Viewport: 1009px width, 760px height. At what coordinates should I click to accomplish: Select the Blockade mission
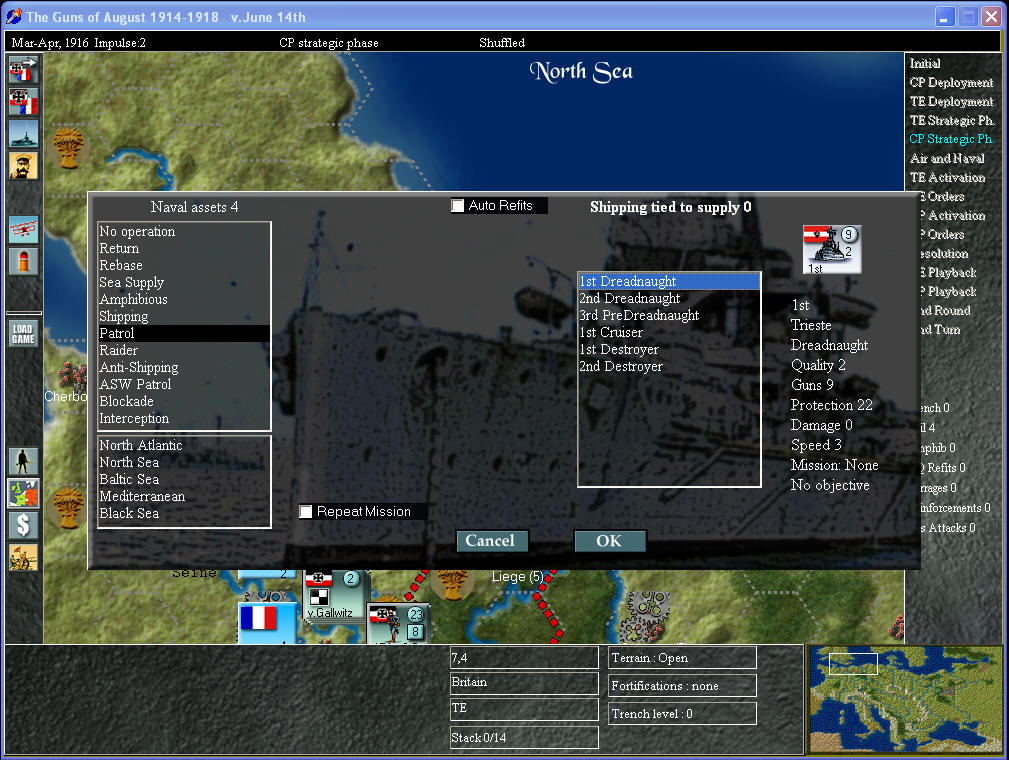click(x=184, y=402)
